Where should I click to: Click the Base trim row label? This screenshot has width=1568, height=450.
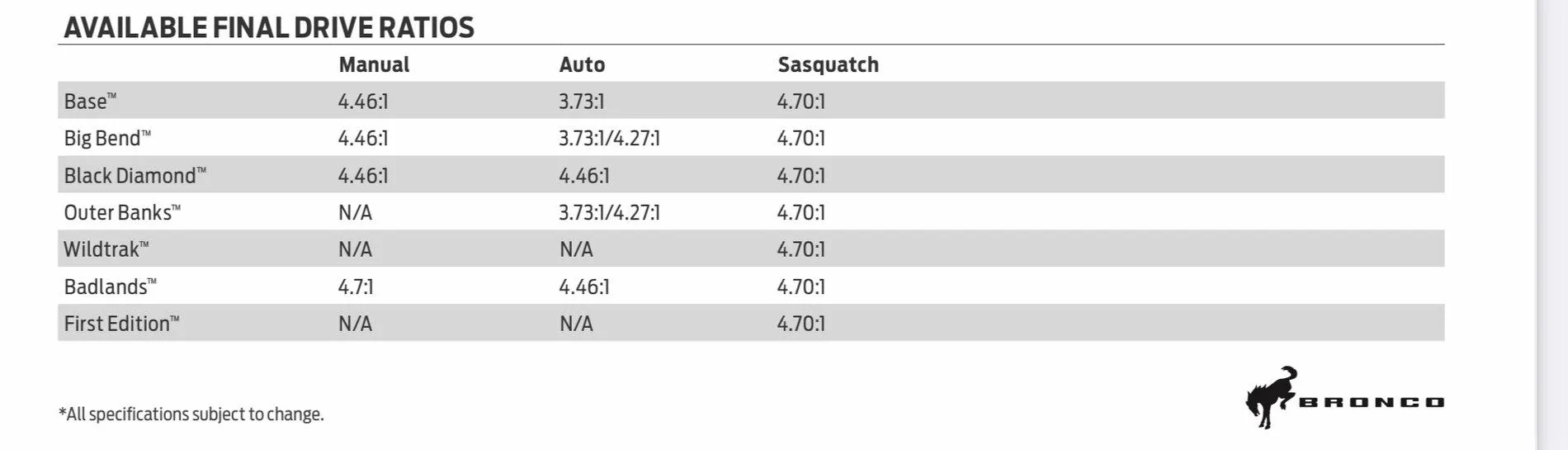point(90,101)
